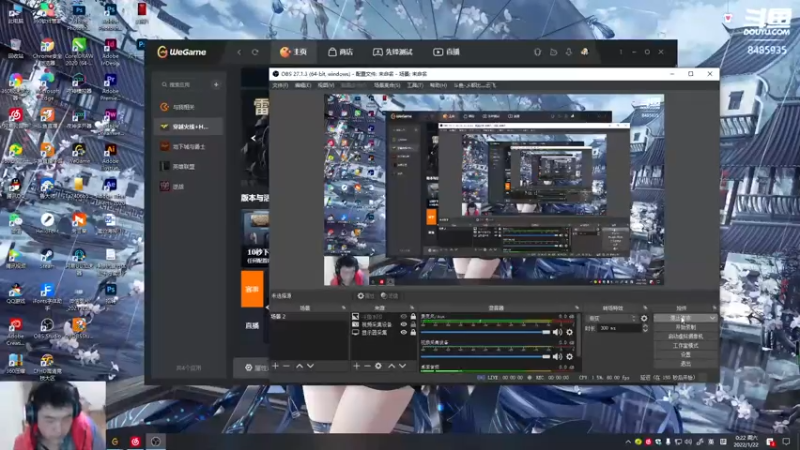Toggle visibility of first image source
Viewport: 800px width, 450px height.
coord(404,317)
